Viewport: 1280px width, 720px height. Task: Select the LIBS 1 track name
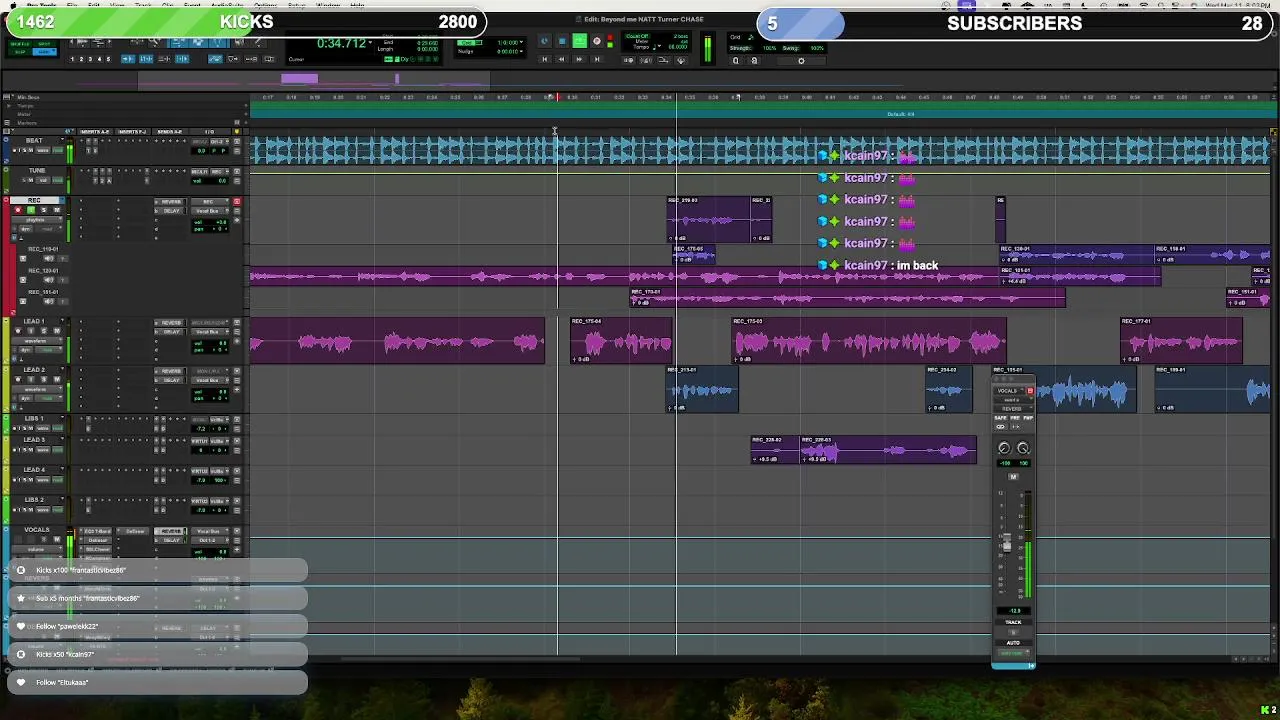tap(33, 418)
